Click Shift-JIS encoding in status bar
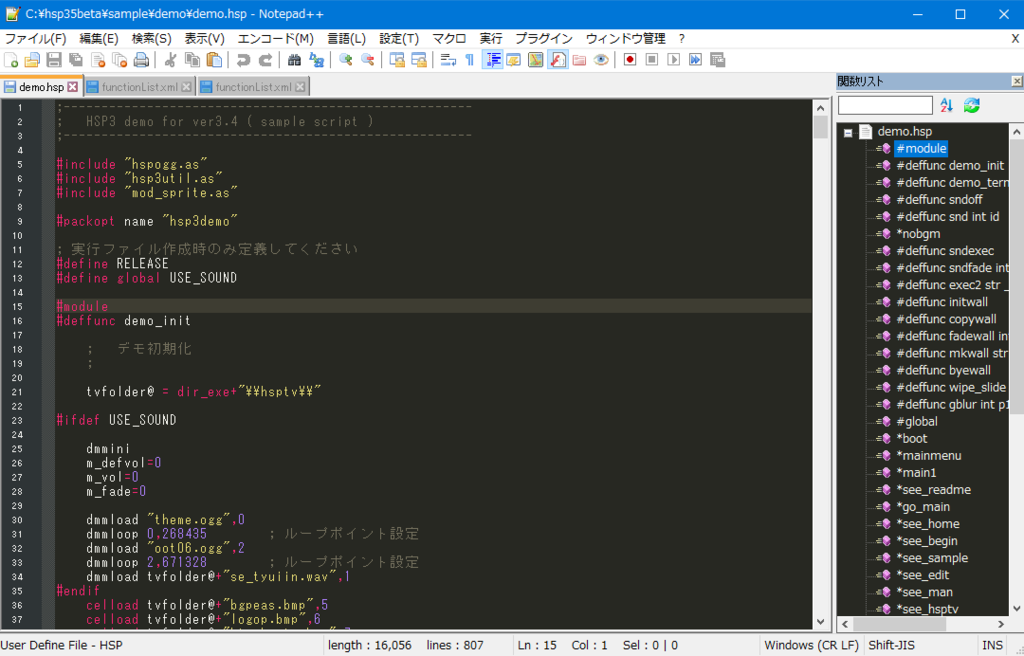The width and height of the screenshot is (1024, 656). pos(891,645)
